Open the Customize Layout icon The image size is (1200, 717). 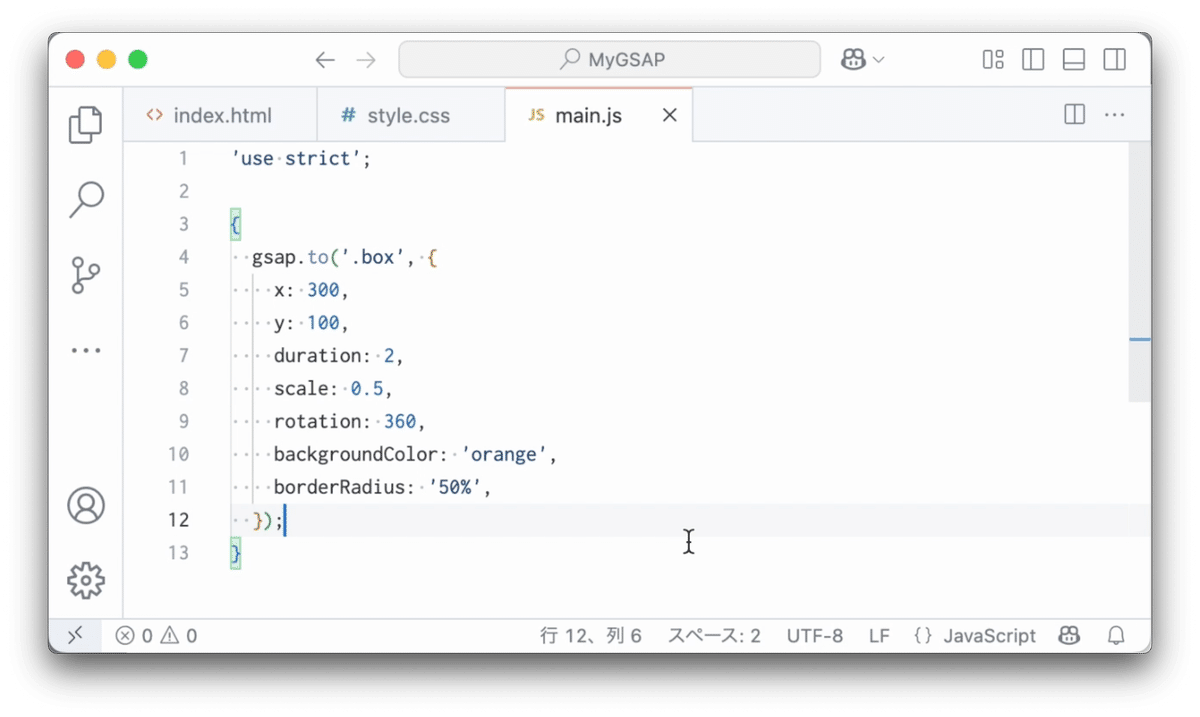(x=992, y=59)
